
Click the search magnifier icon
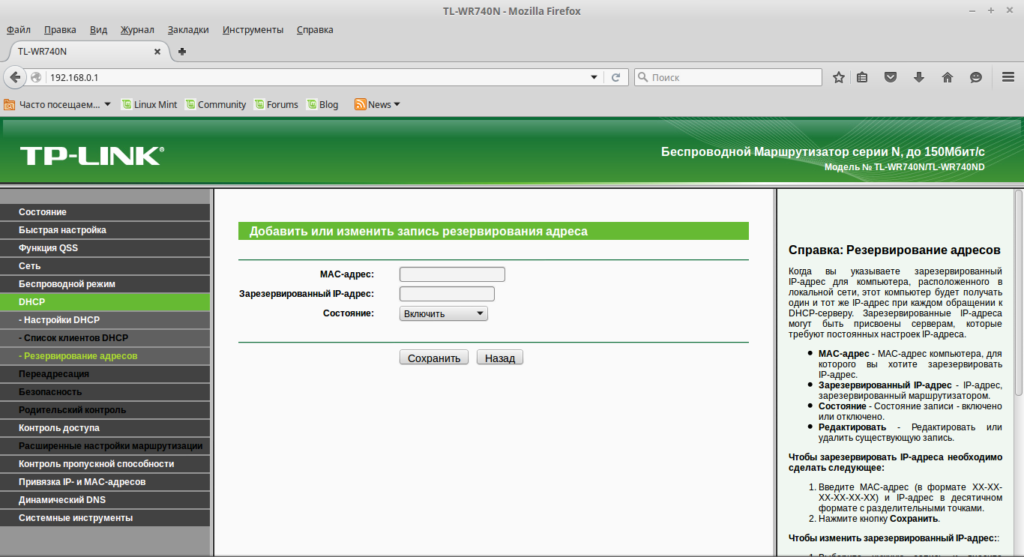tap(643, 77)
